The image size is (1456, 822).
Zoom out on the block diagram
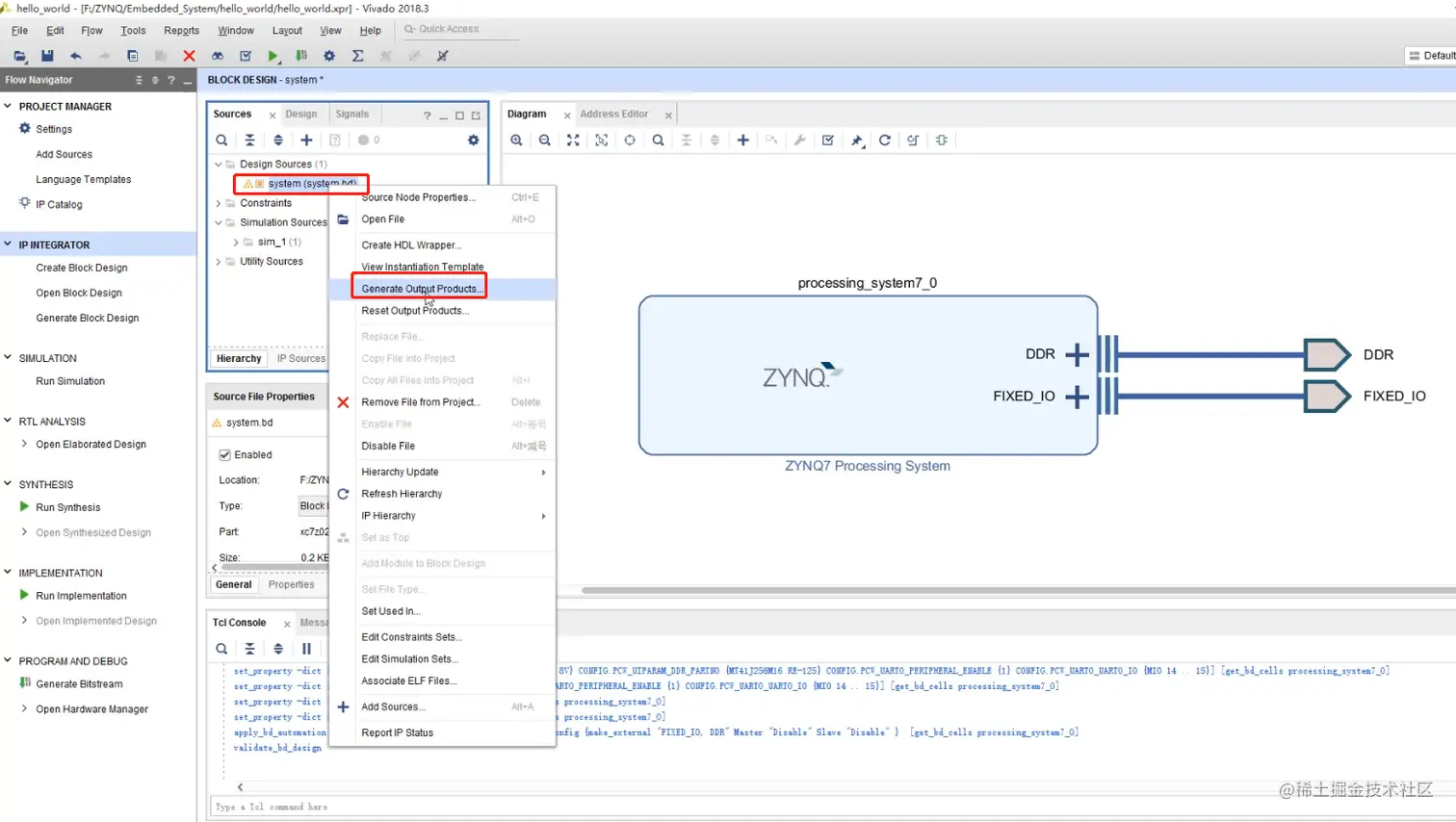click(545, 141)
